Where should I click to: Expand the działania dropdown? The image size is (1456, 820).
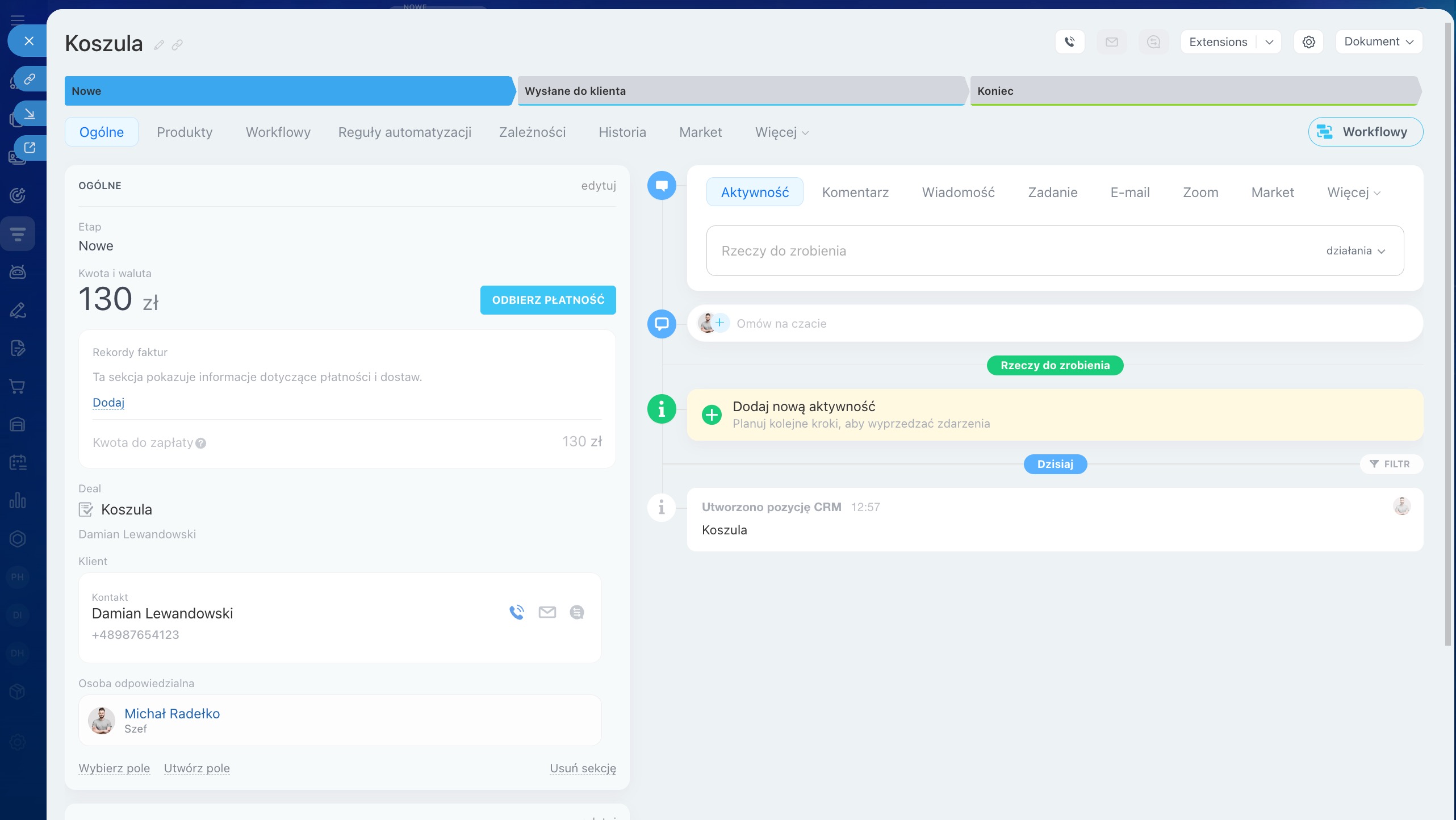(1355, 251)
